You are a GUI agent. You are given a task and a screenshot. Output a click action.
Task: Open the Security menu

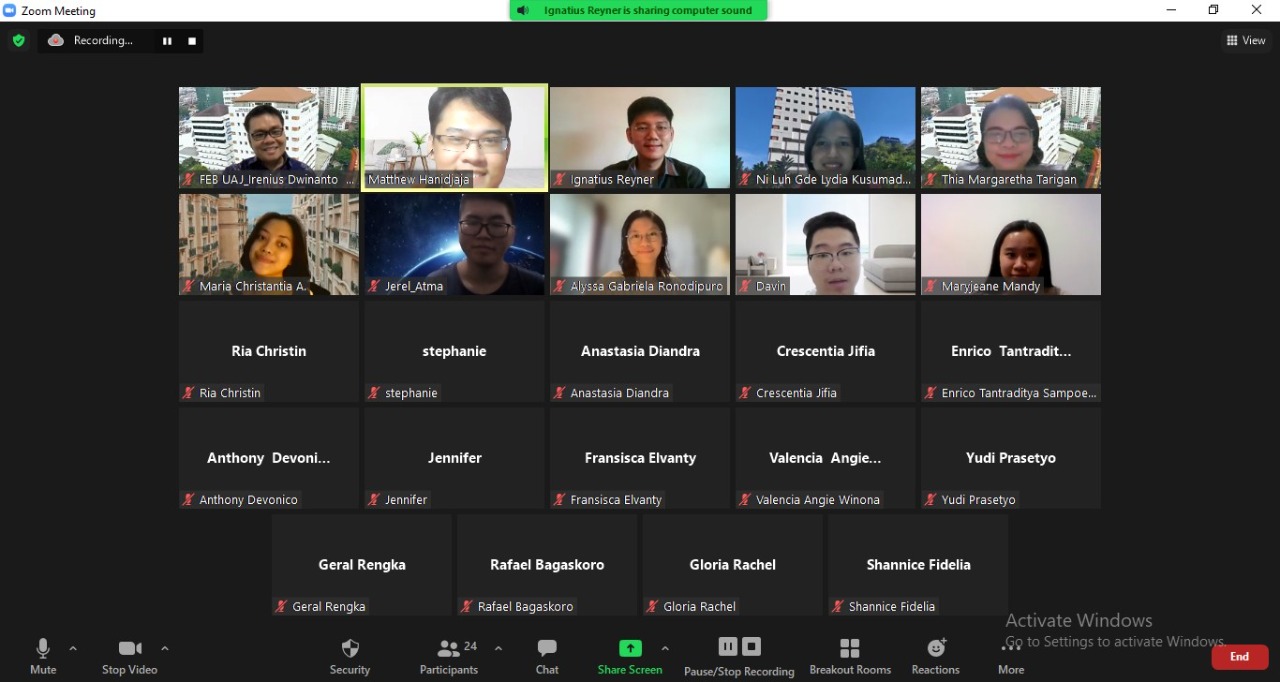350,656
